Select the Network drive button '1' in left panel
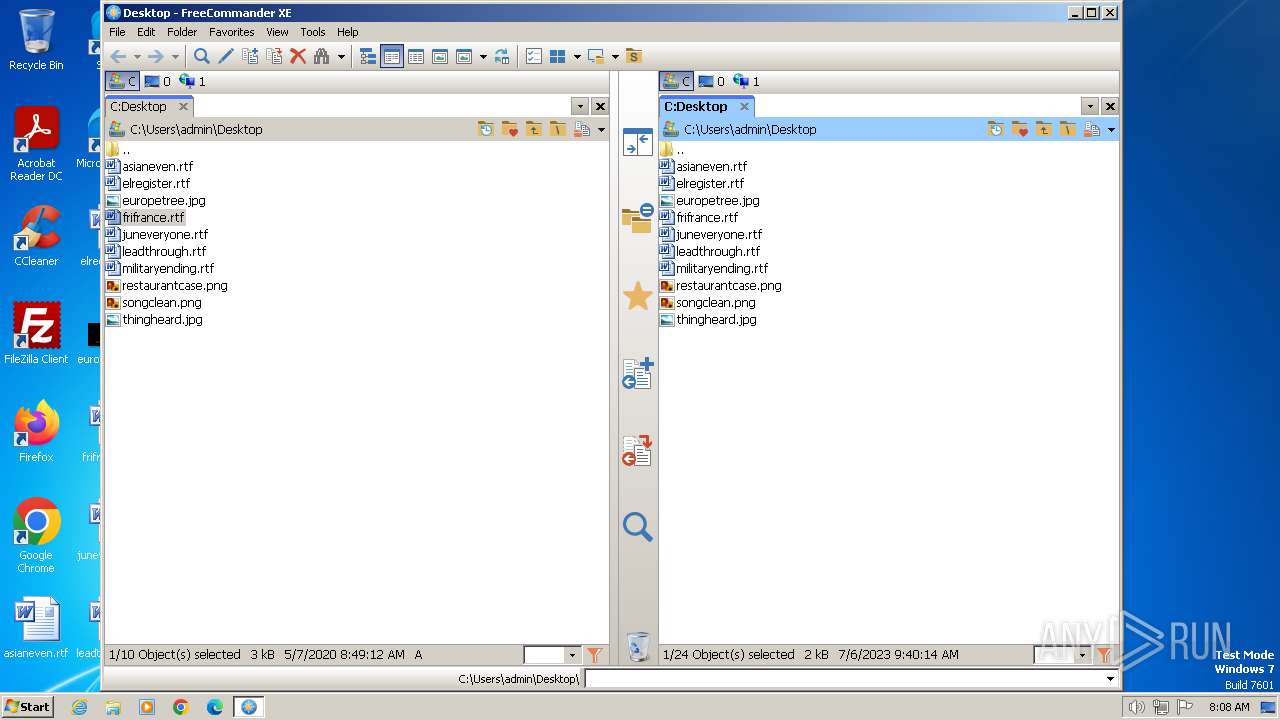This screenshot has width=1280, height=720. 193,81
